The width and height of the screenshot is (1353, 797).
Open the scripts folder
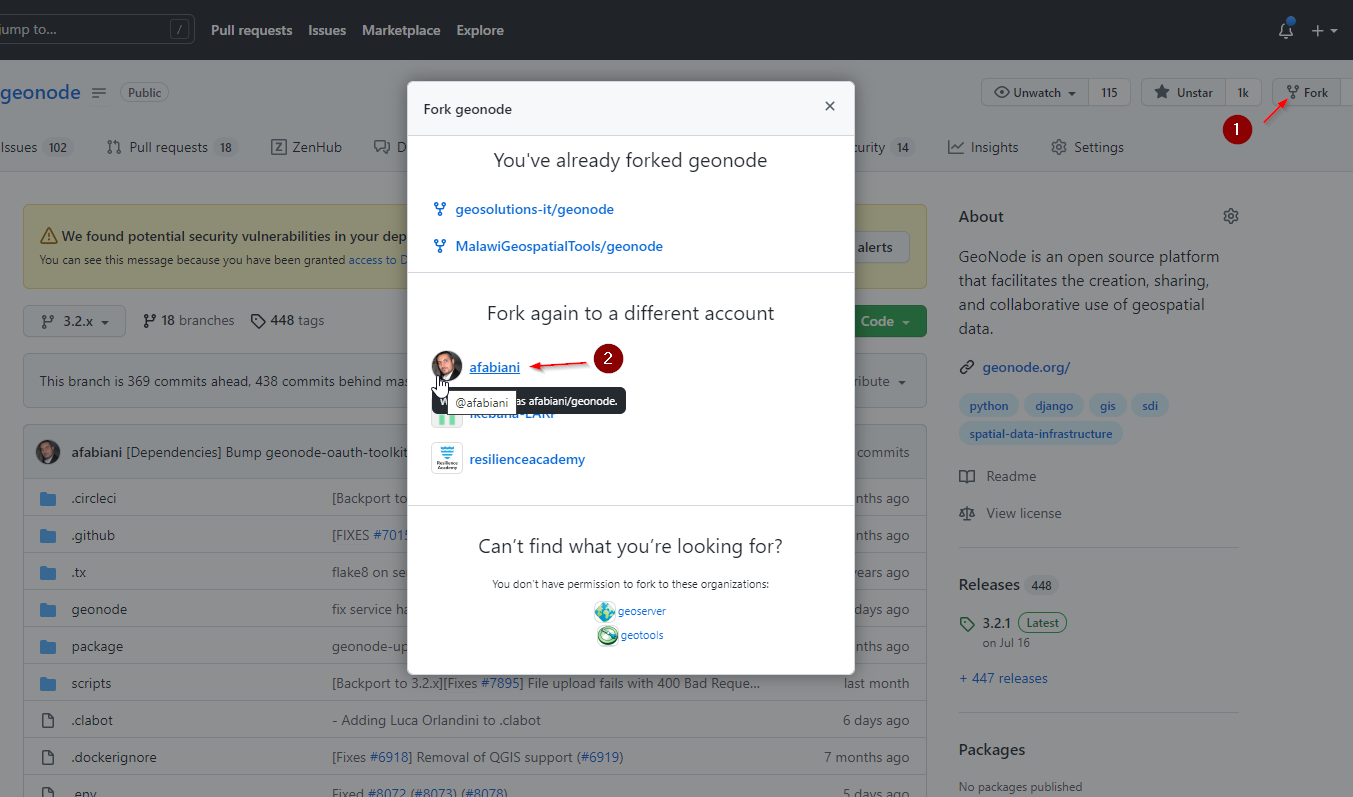[x=91, y=683]
